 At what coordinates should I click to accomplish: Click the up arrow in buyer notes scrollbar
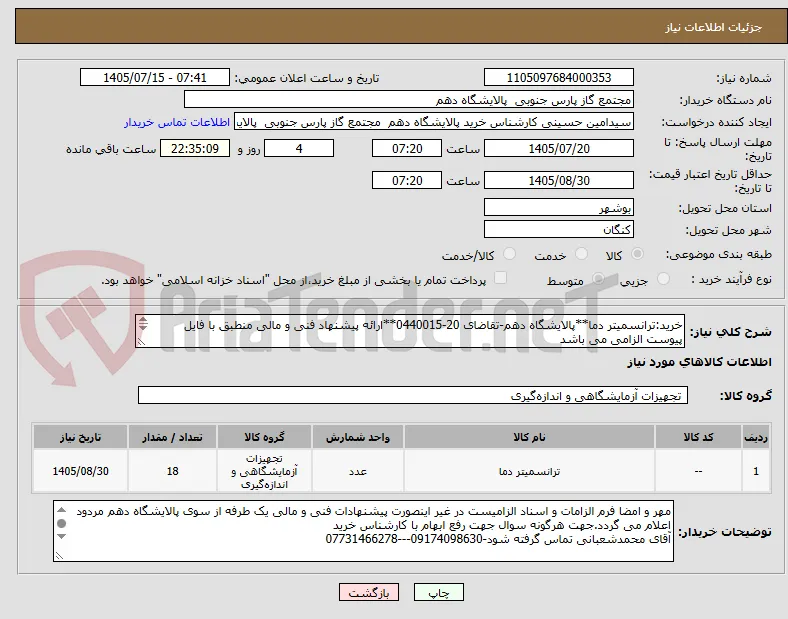[x=61, y=510]
